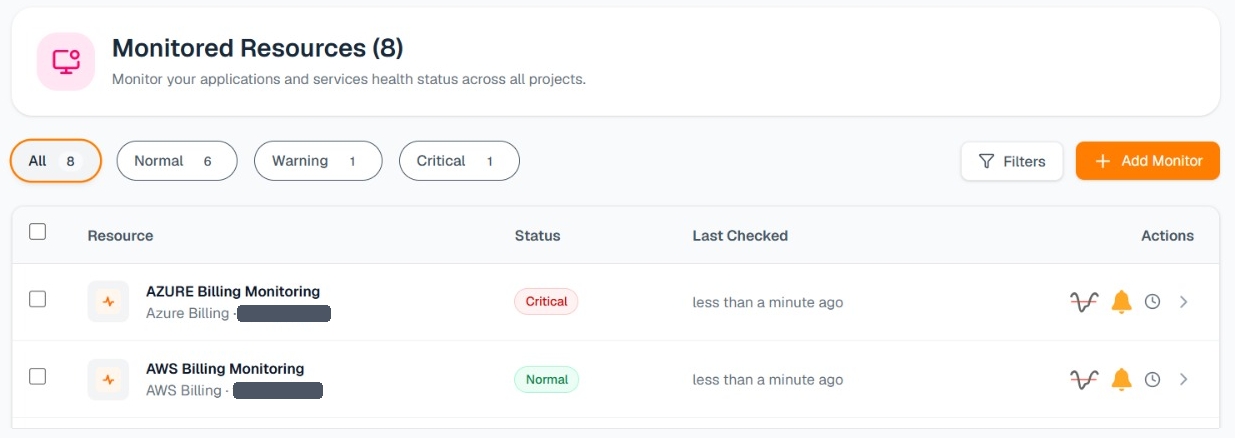Screen dimensions: 1235x438
Task: Select the Warning 1 filter tab
Action: click(318, 161)
